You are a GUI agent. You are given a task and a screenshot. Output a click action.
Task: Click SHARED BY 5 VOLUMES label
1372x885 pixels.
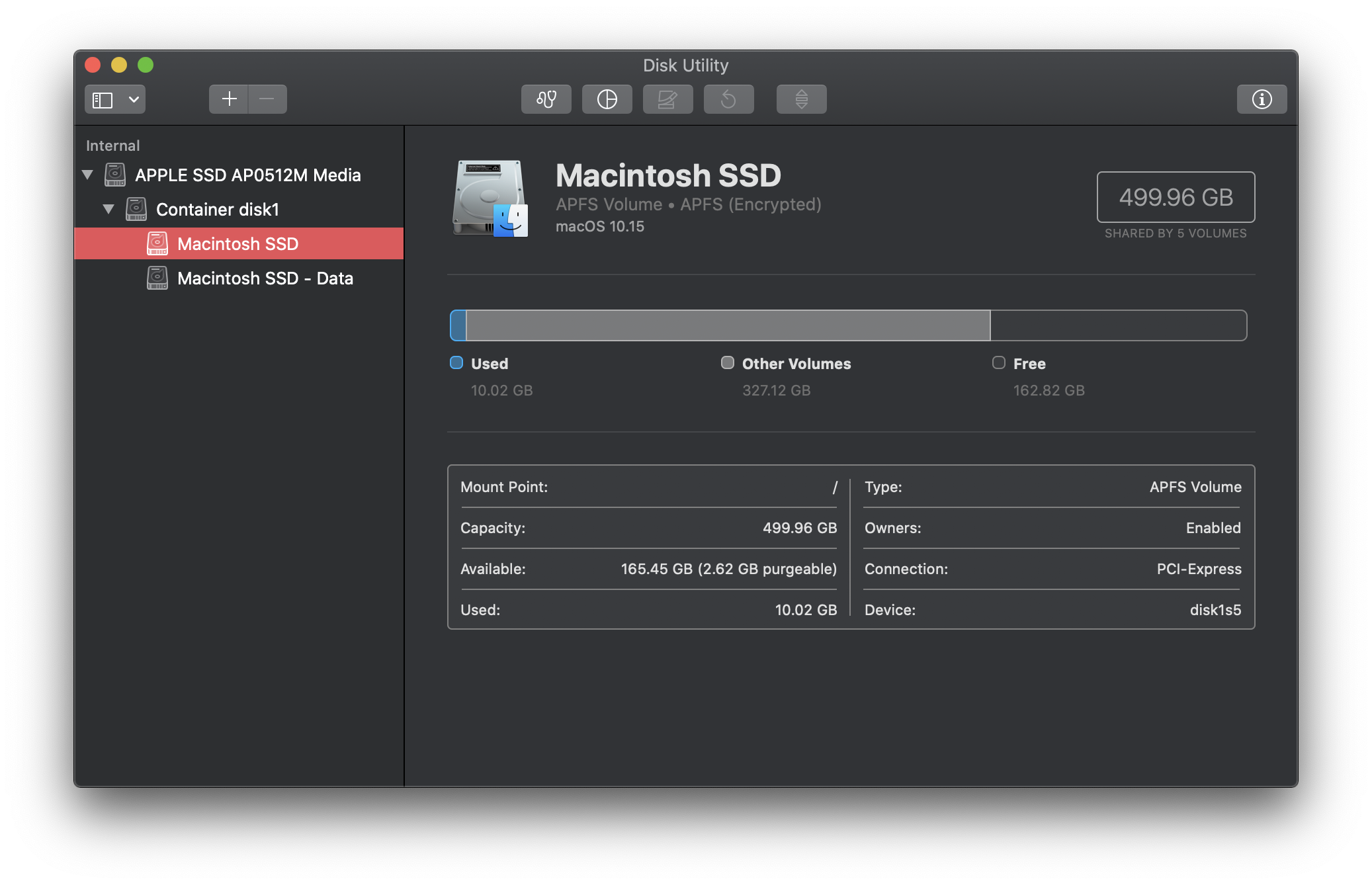tap(1176, 233)
